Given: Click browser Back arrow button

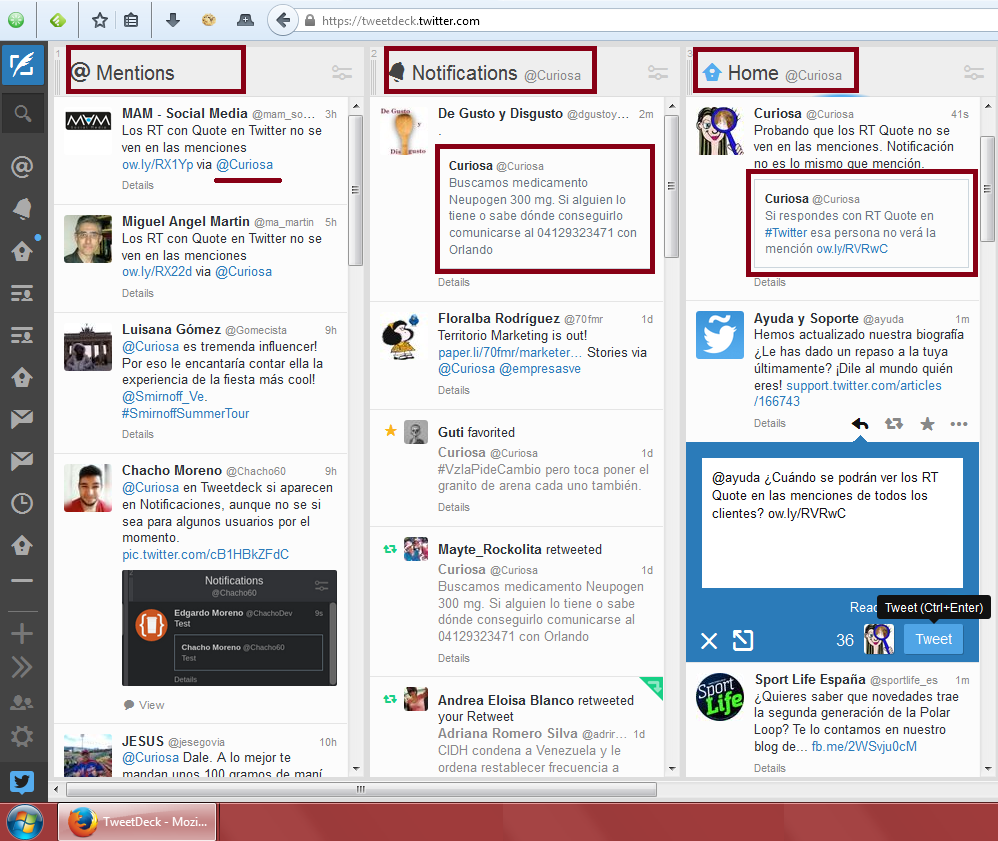Looking at the screenshot, I should point(283,20).
